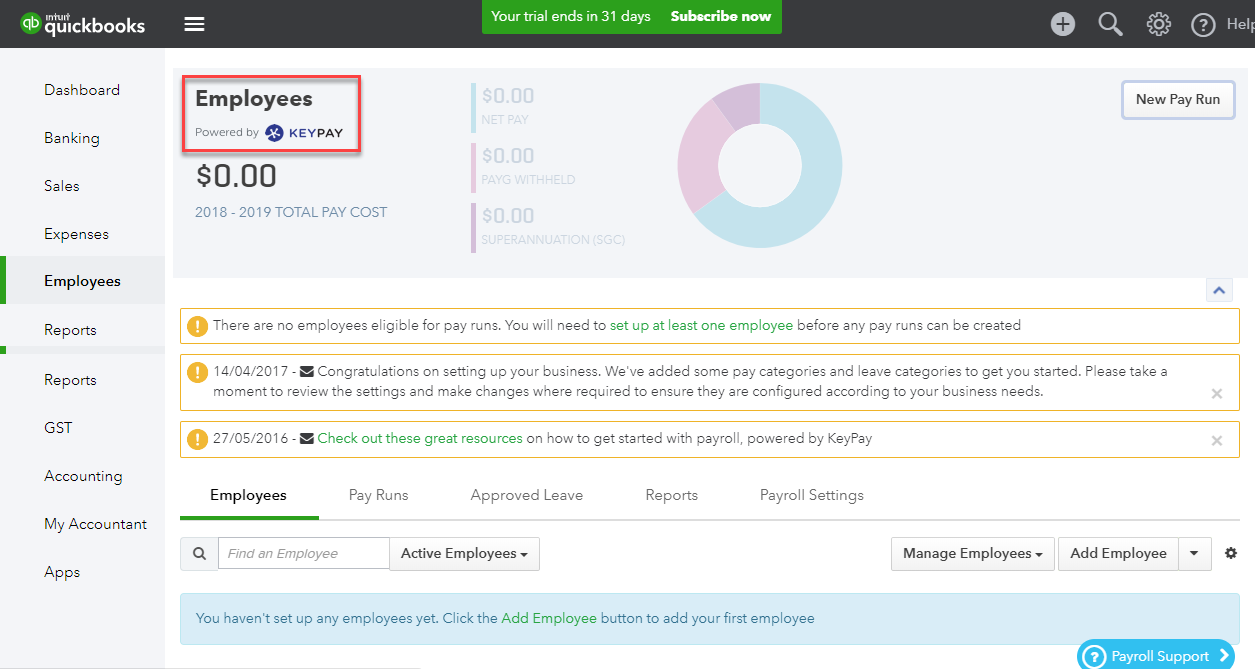Click Add Employee link in the blue notice
The image size is (1255, 669).
[549, 618]
